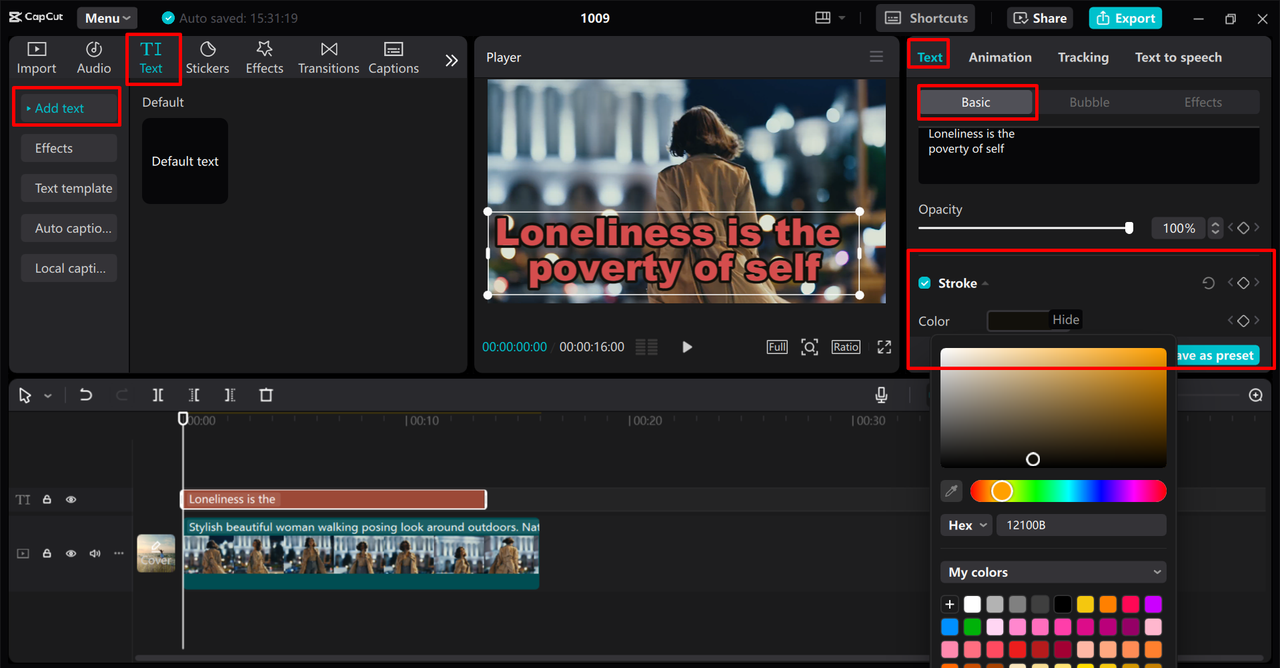Open the Transitions panel

[328, 58]
